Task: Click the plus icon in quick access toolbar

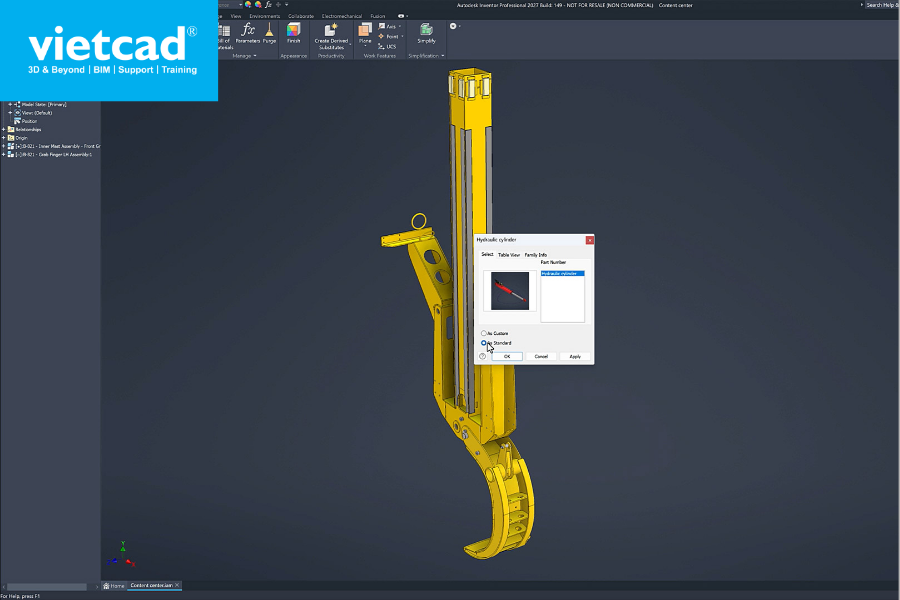Action: coord(278,5)
